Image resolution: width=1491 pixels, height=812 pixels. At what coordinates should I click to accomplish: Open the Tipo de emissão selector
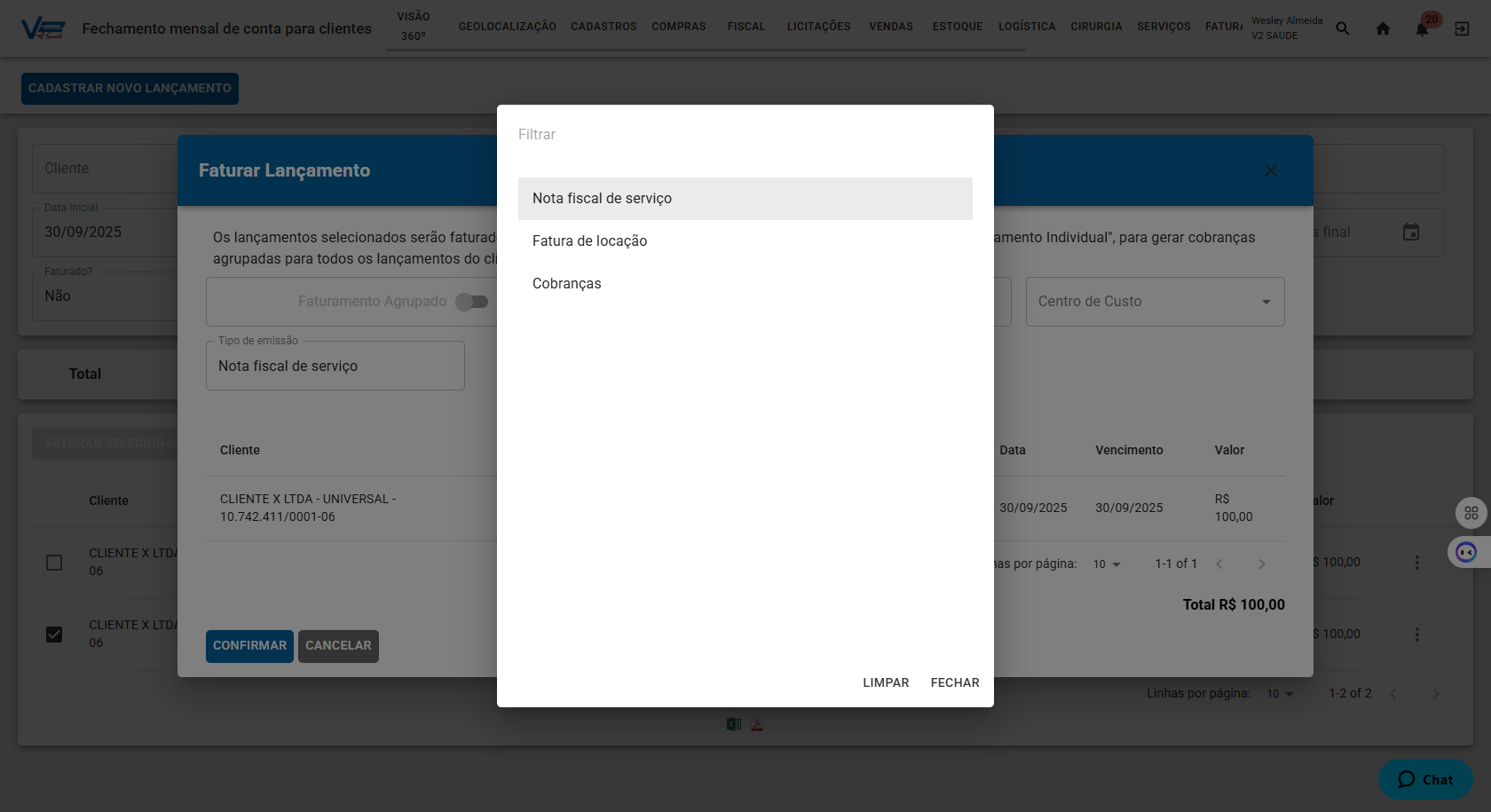tap(335, 366)
